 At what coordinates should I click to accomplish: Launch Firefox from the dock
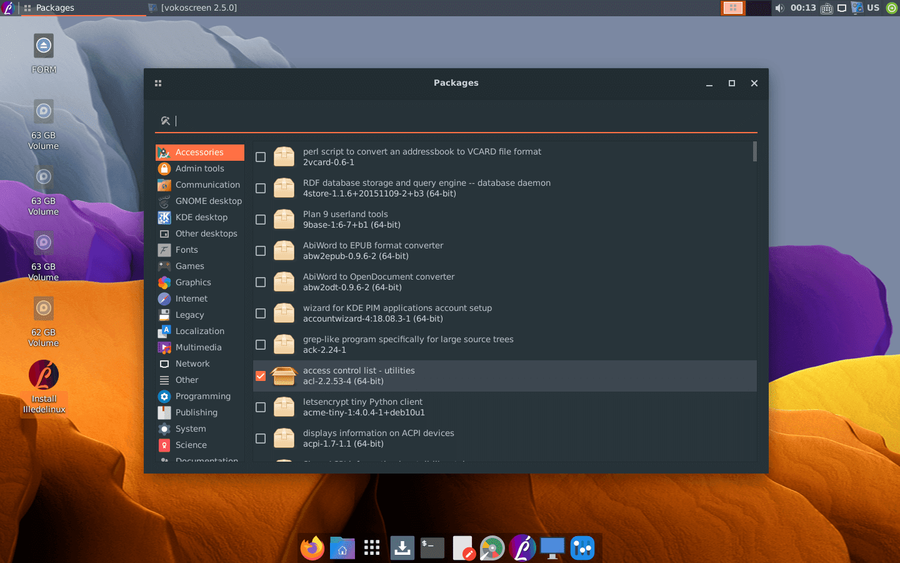[313, 548]
